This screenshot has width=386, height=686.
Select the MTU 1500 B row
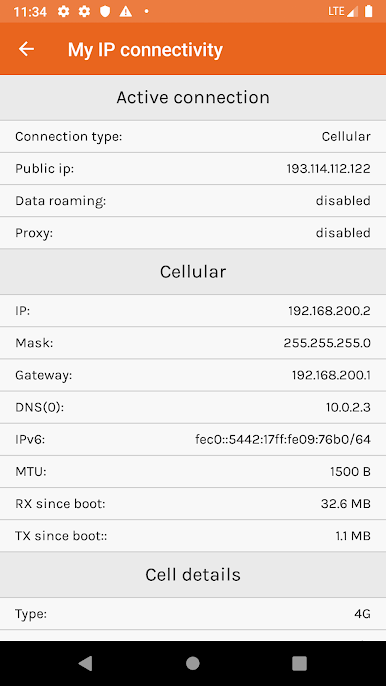pos(193,472)
